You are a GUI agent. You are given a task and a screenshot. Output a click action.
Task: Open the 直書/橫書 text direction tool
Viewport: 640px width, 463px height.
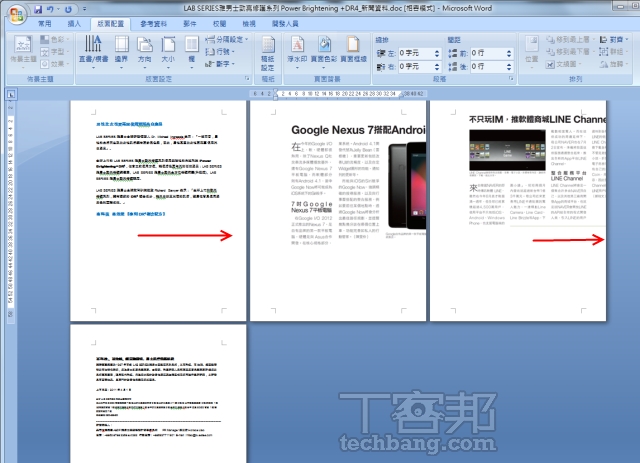point(93,50)
